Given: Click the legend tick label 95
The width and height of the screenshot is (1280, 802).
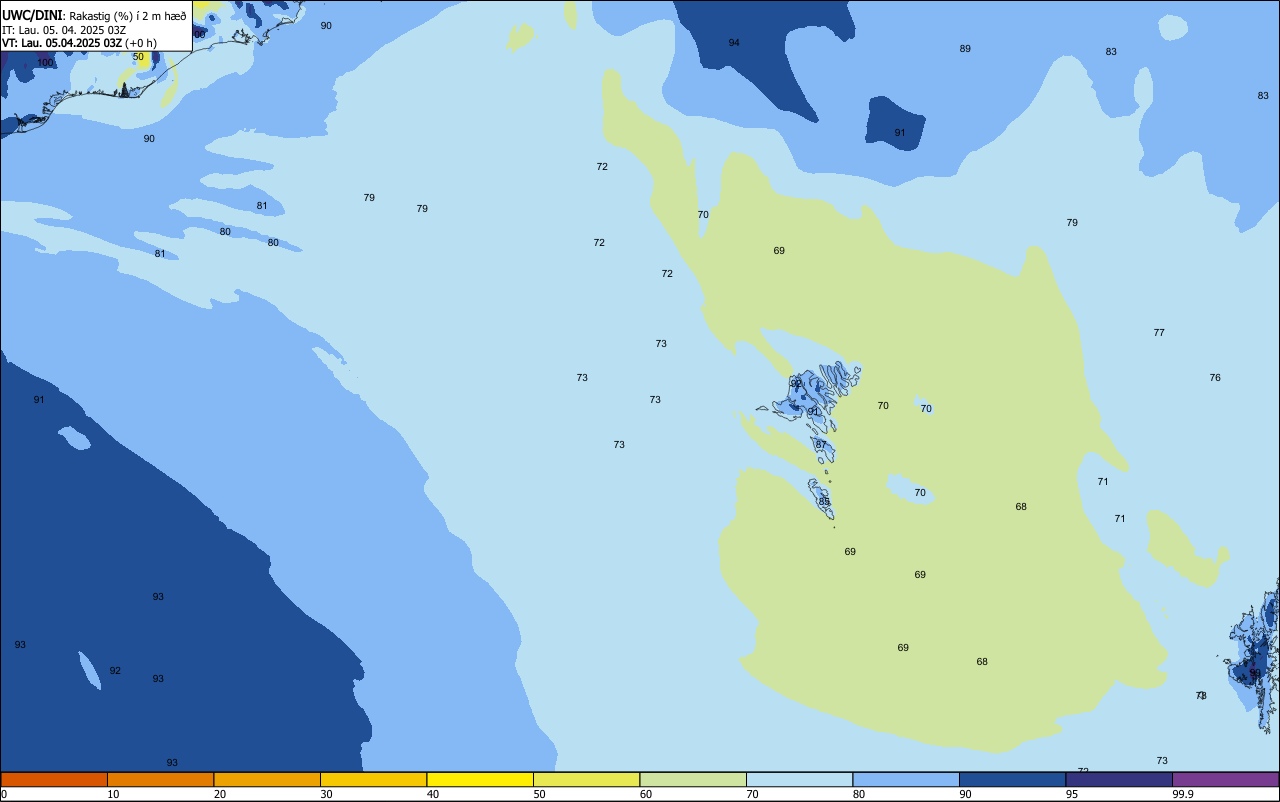Looking at the screenshot, I should pyautogui.click(x=1072, y=794).
